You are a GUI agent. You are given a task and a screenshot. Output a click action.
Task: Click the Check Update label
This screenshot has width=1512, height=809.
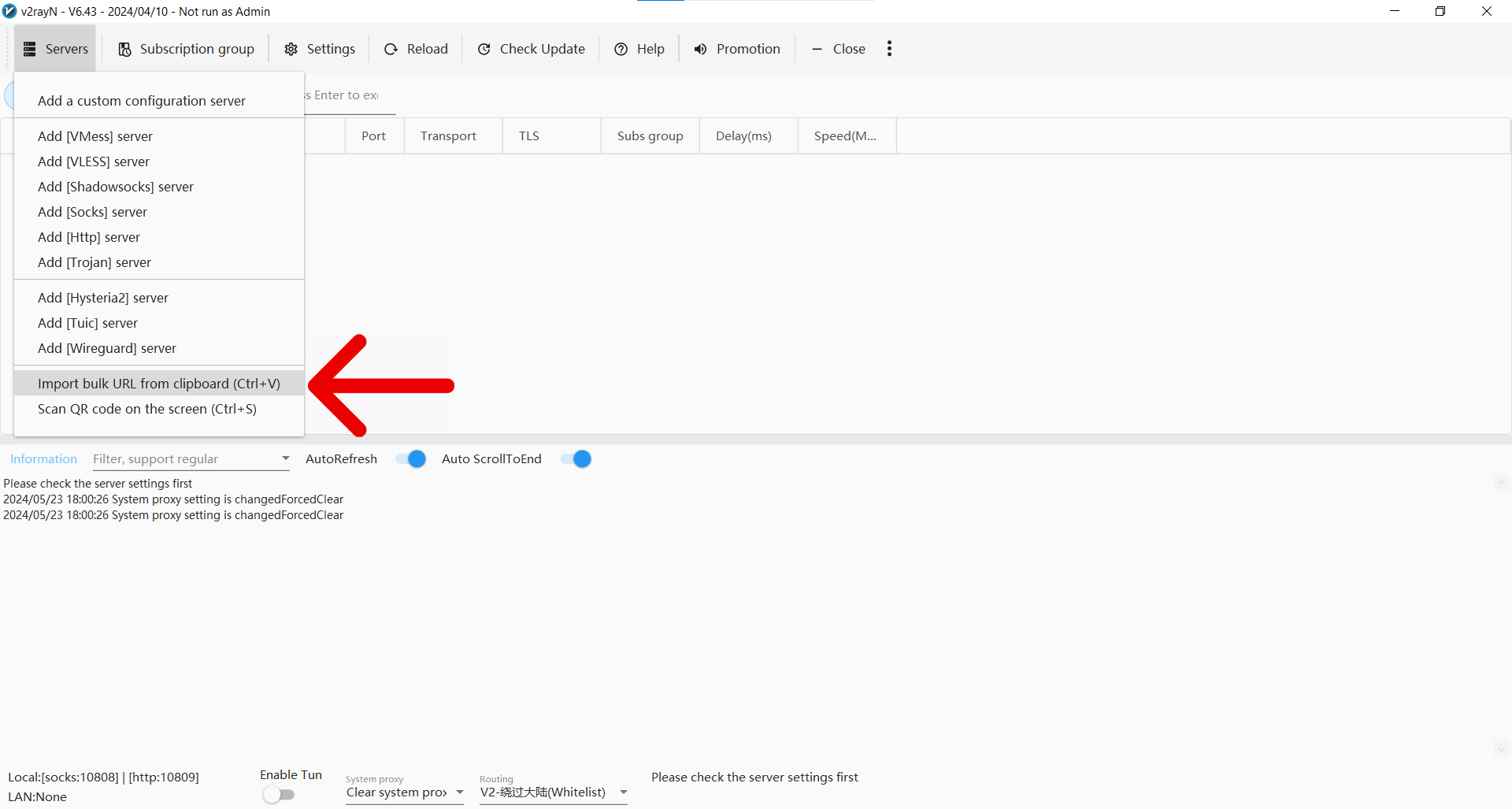(543, 49)
